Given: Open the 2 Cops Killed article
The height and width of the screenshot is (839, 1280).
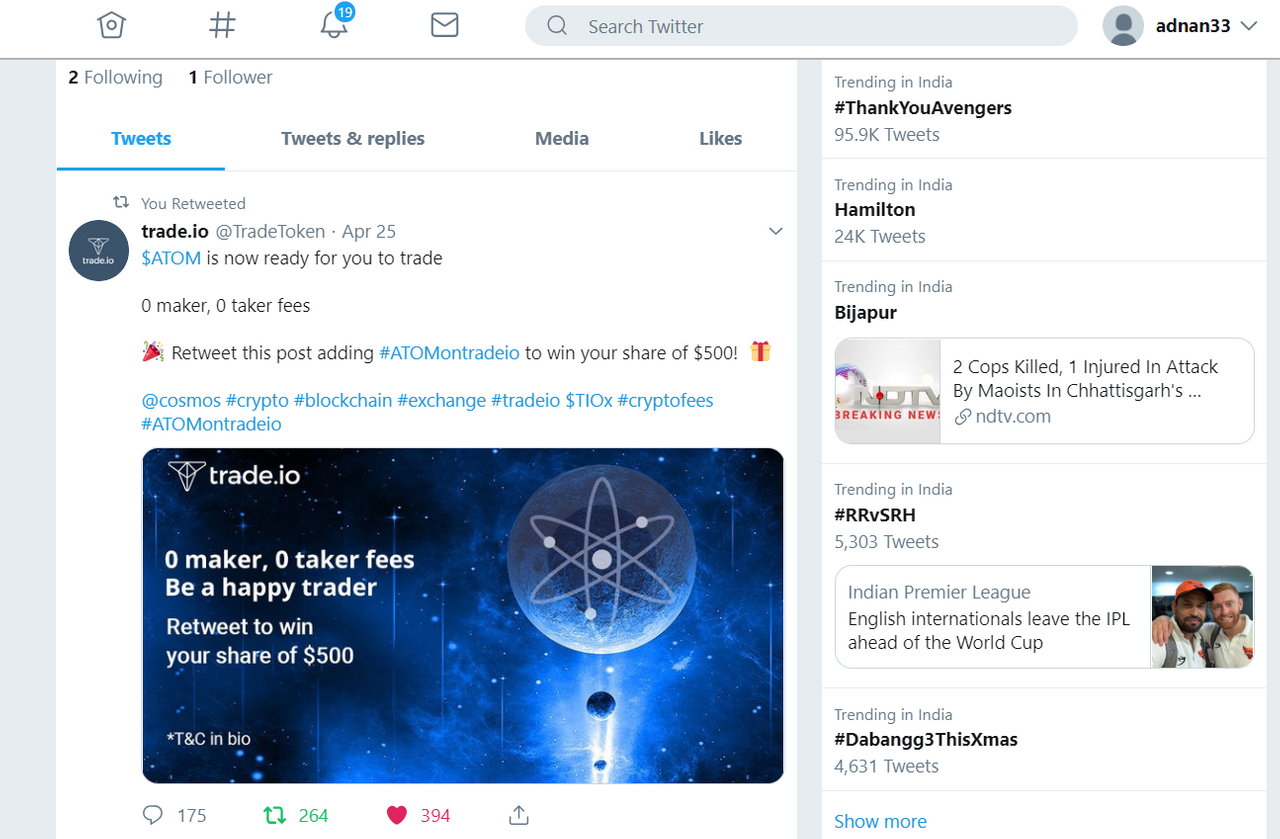Looking at the screenshot, I should pos(1085,379).
